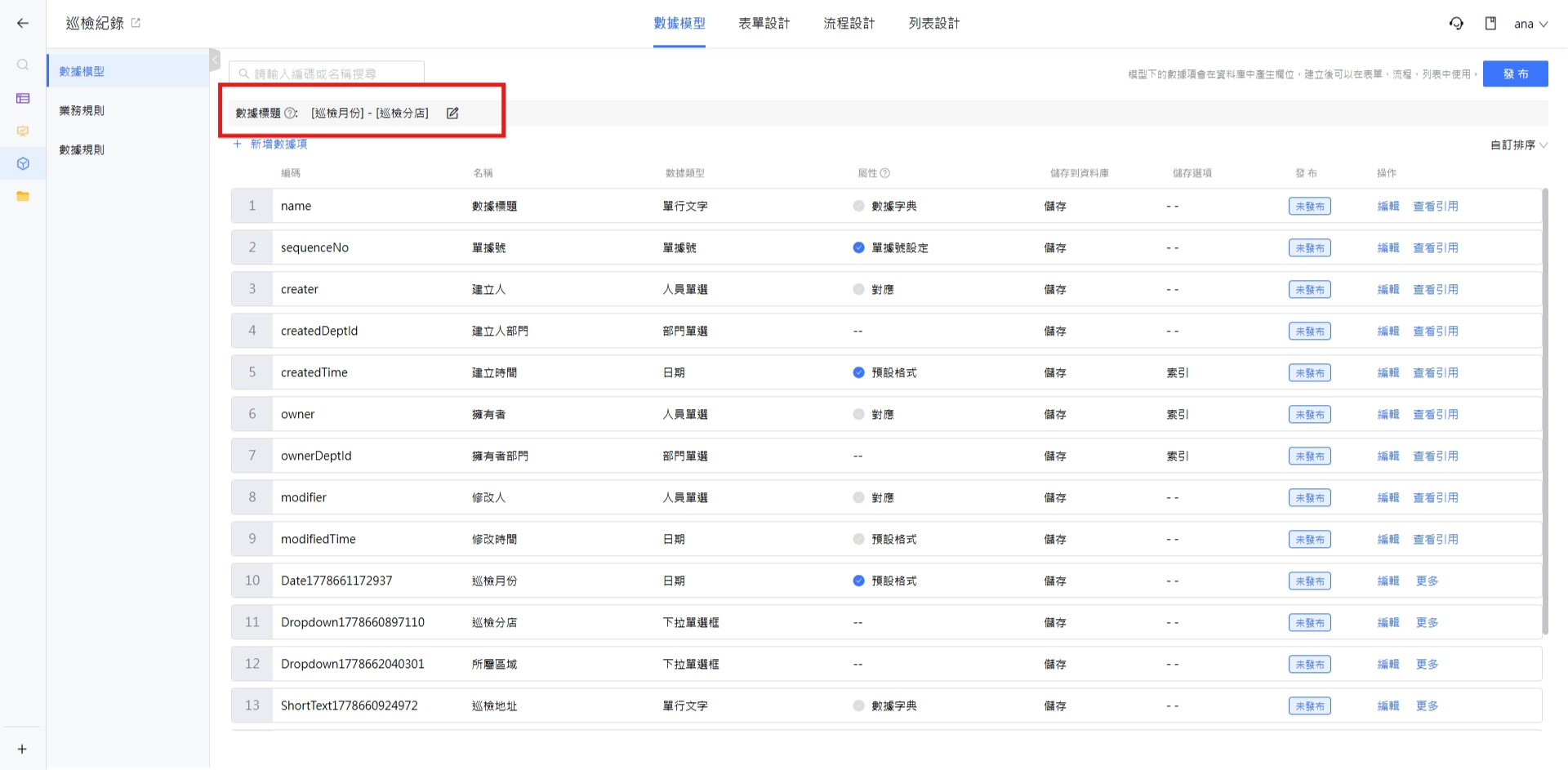Open the purple list icon in sidebar

pyautogui.click(x=23, y=98)
